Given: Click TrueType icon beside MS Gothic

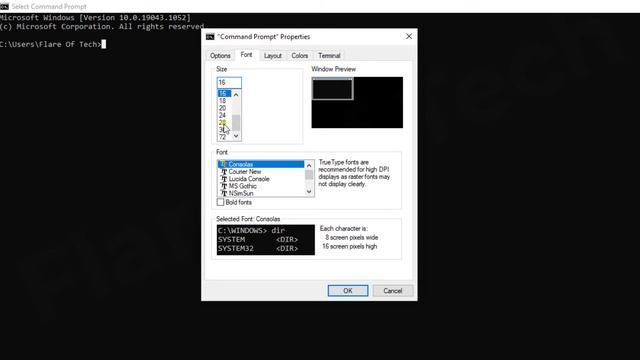Looking at the screenshot, I should (224, 186).
